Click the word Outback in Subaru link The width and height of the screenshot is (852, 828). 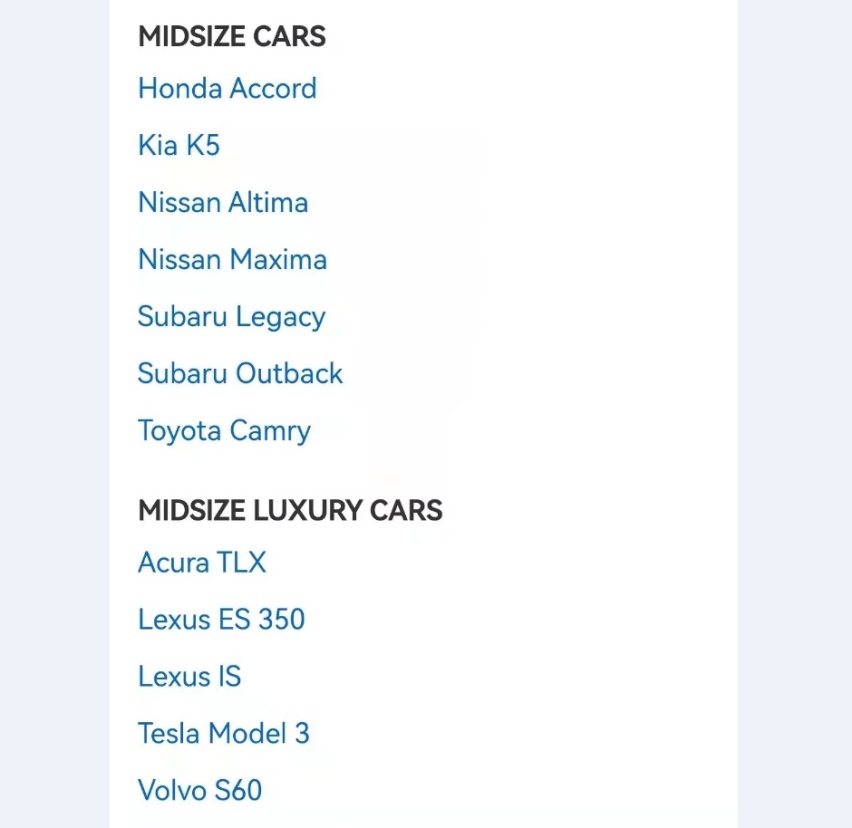[x=290, y=373]
